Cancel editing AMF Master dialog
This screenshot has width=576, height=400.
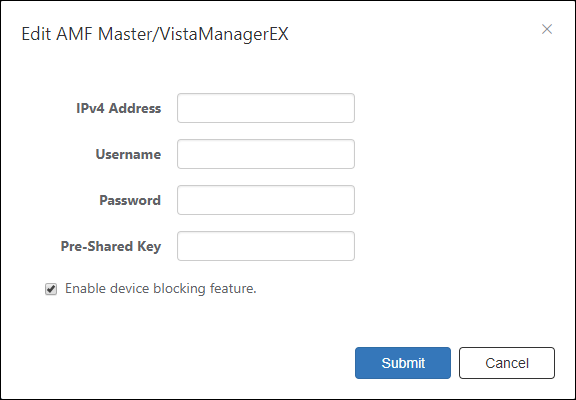tap(507, 363)
